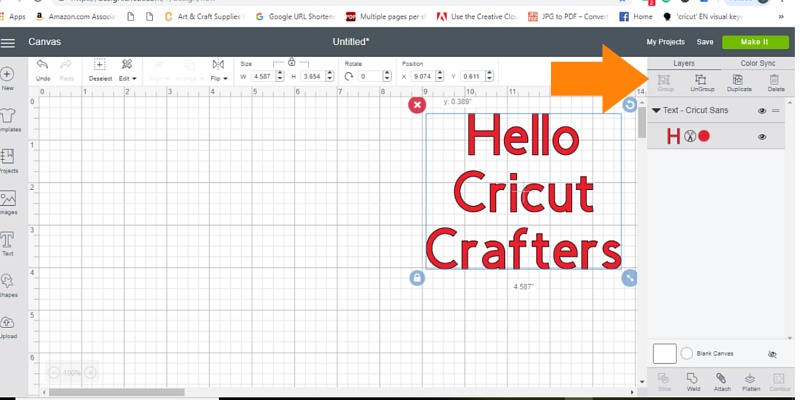This screenshot has width=800, height=400.
Task: Hide the Text - Cricut Sans layer
Action: 762,111
